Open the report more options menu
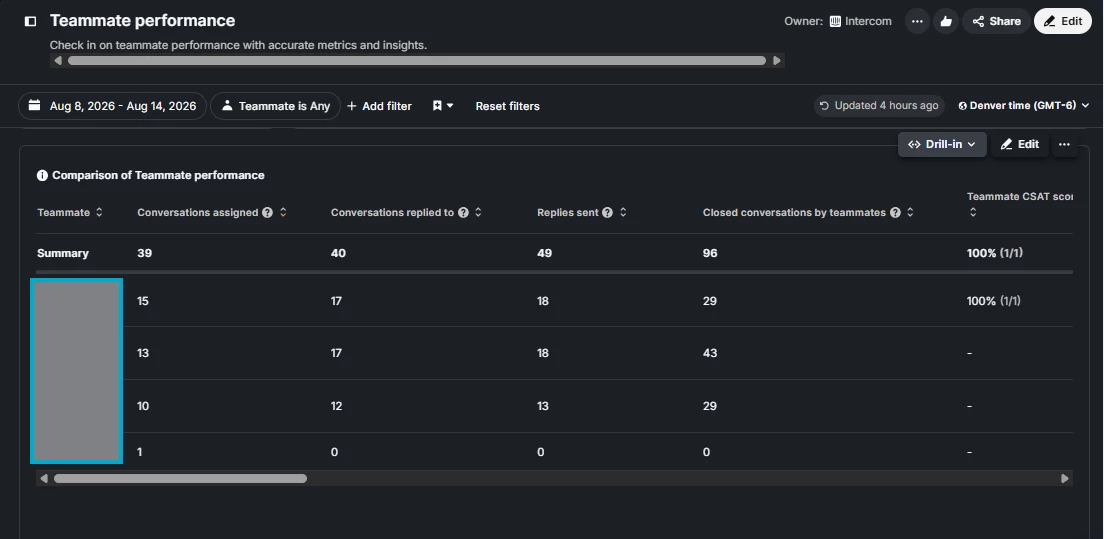This screenshot has height=539, width=1104. tap(917, 21)
